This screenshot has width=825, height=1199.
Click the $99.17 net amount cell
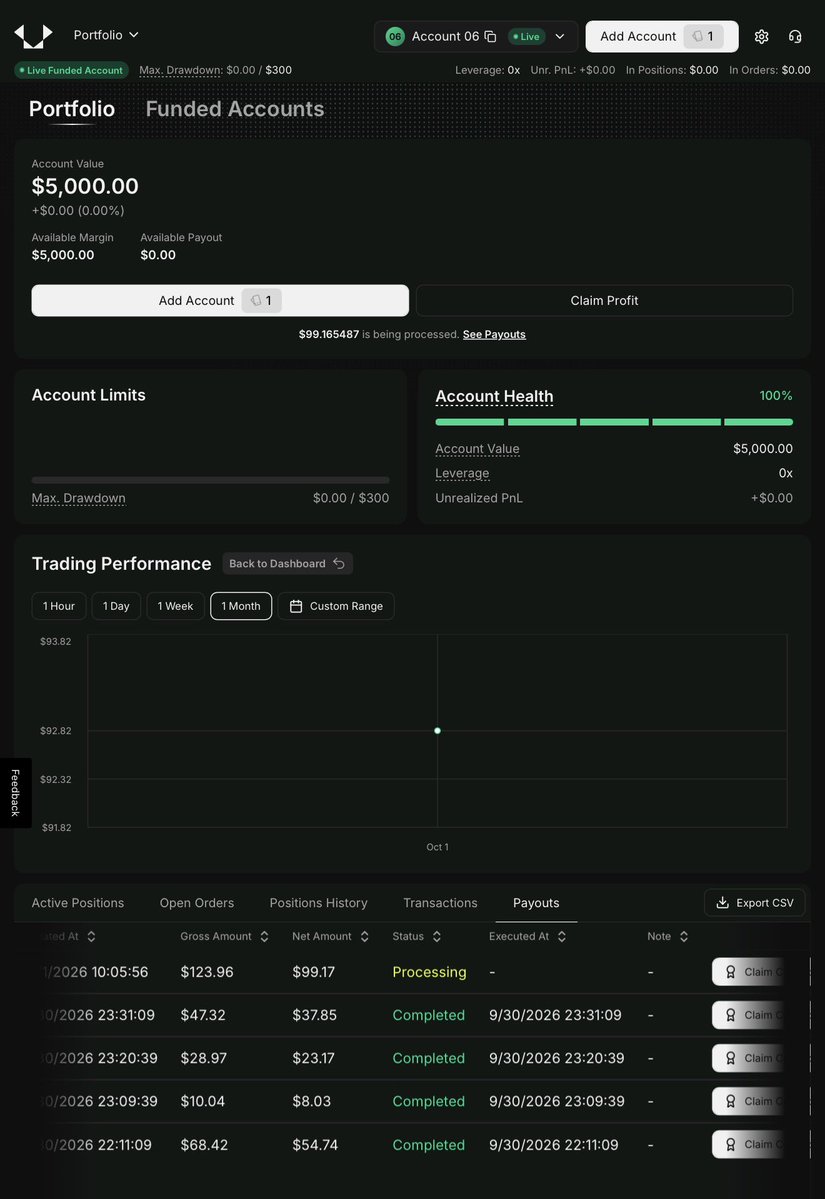coord(313,972)
